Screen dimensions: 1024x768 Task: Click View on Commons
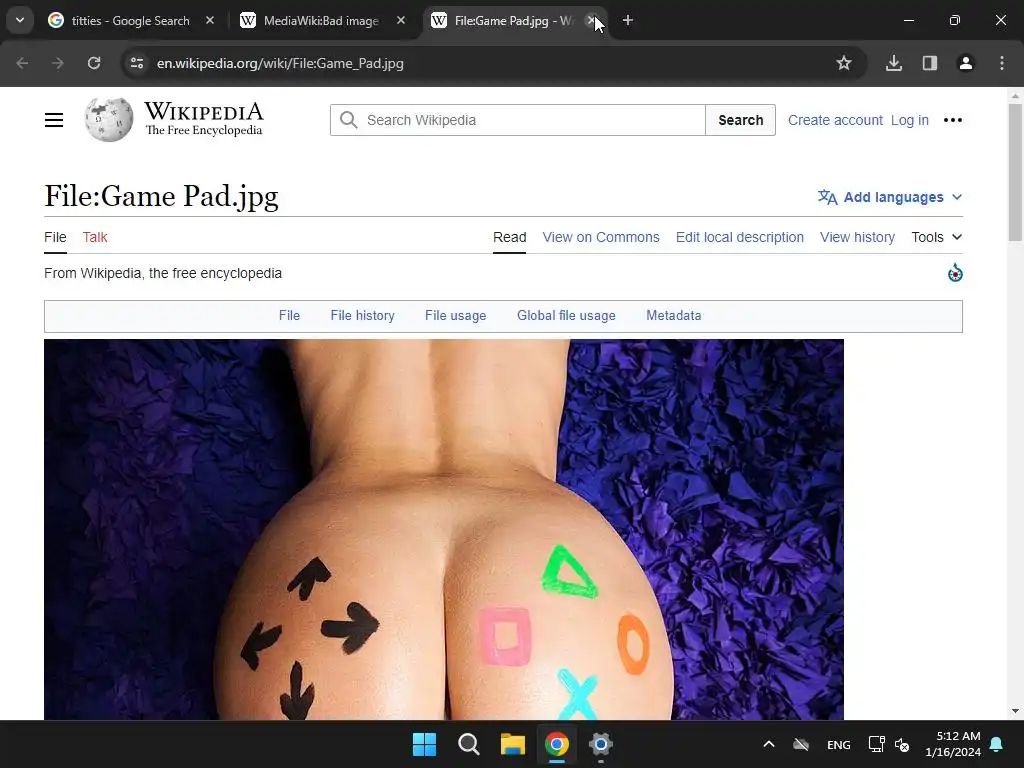pos(601,237)
